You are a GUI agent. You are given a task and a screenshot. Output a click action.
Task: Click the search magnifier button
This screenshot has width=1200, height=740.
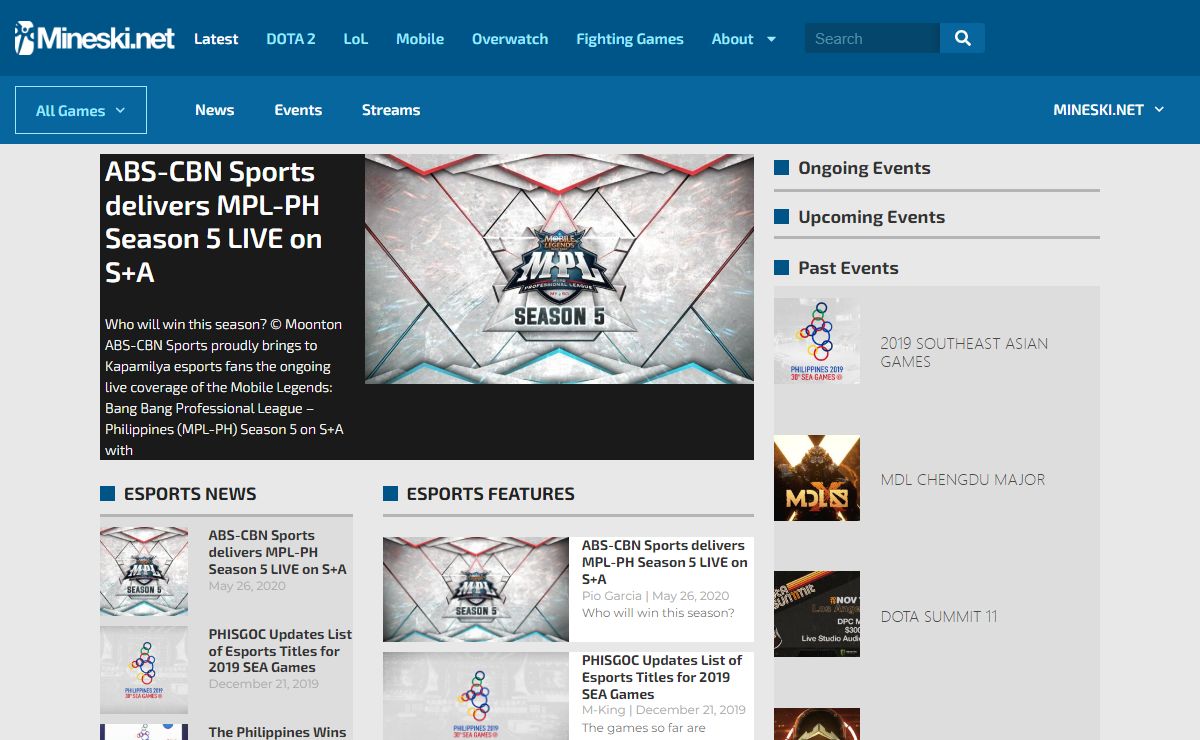[x=962, y=38]
